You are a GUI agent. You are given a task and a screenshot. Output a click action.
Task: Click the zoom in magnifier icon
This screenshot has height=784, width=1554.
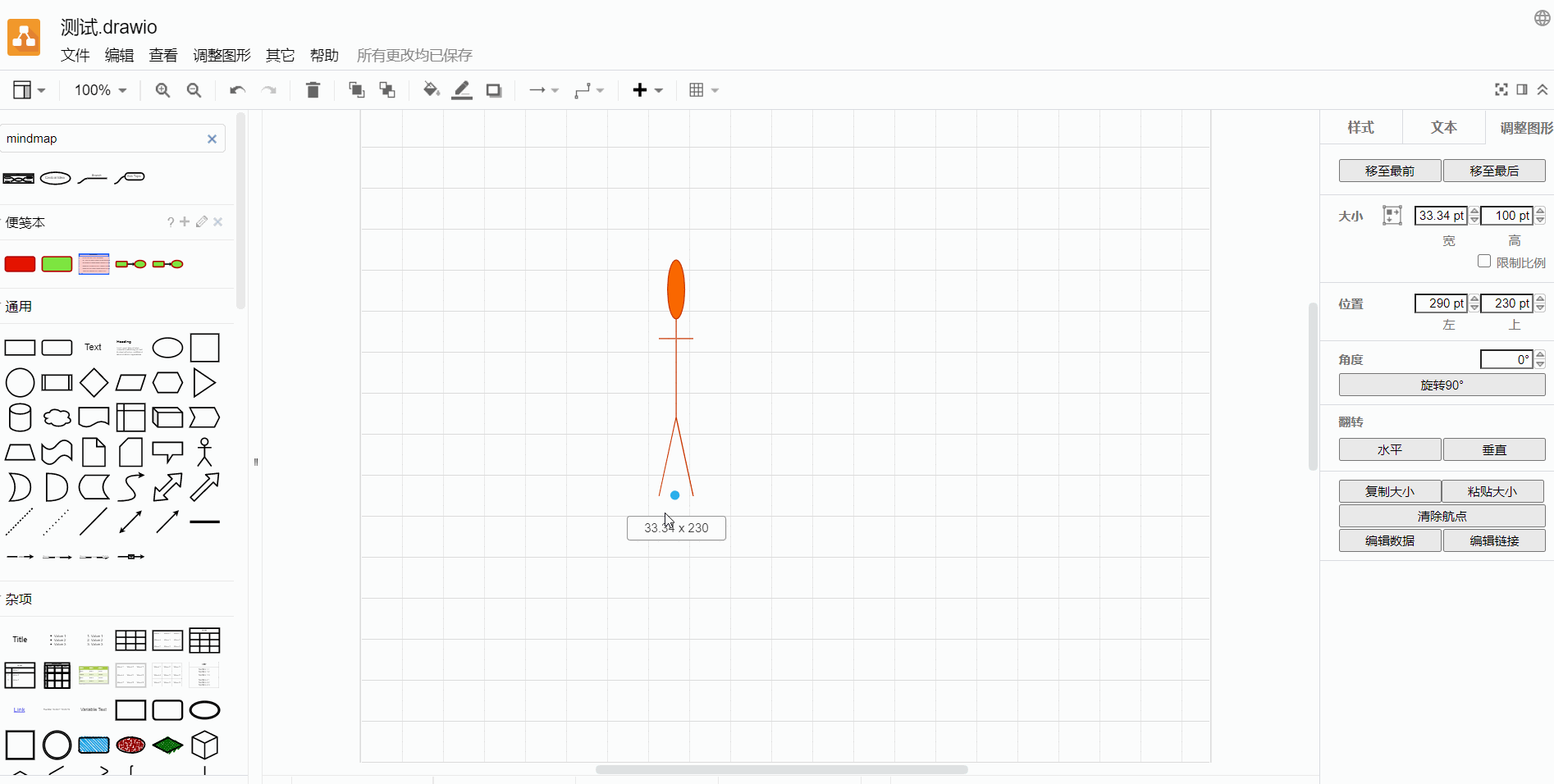point(162,90)
